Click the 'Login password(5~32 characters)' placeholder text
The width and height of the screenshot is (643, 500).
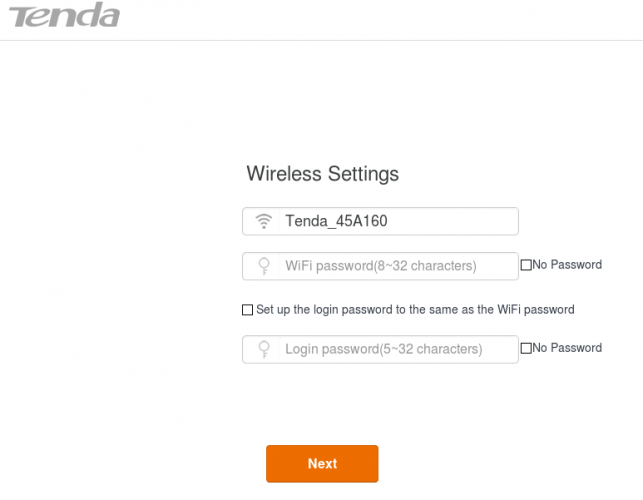[383, 349]
